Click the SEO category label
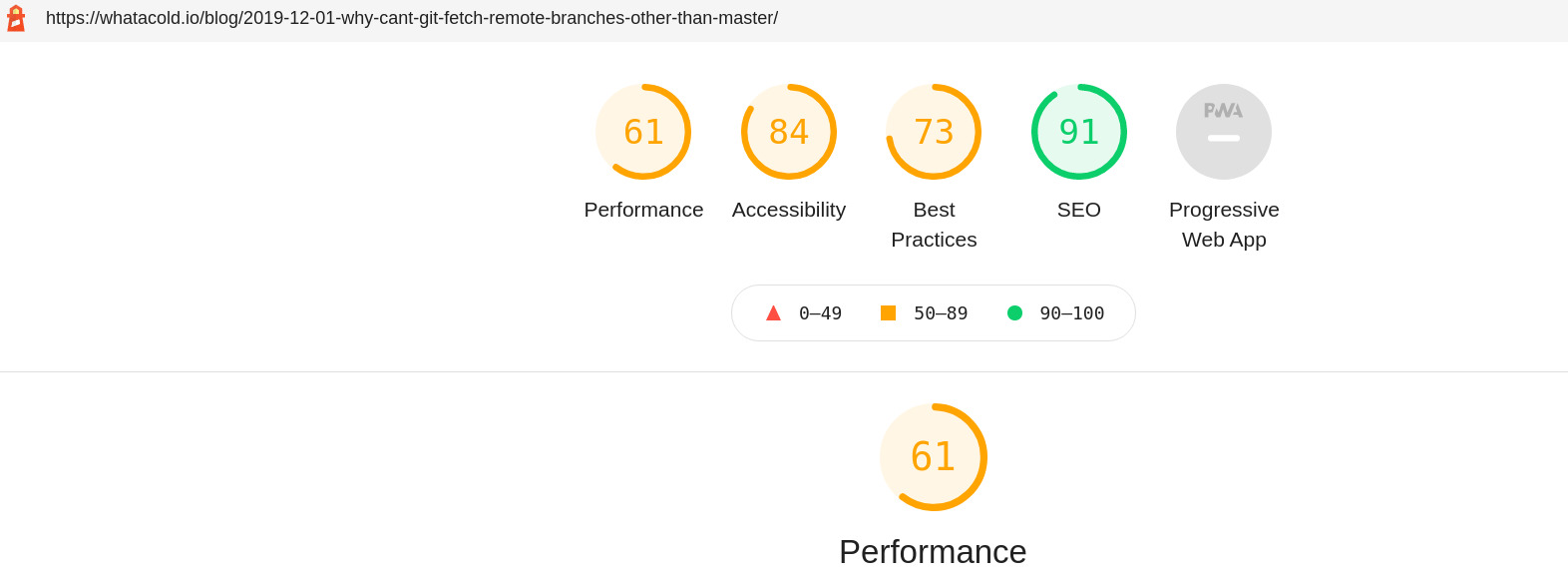Viewport: 1568px width, 584px height. click(1078, 210)
